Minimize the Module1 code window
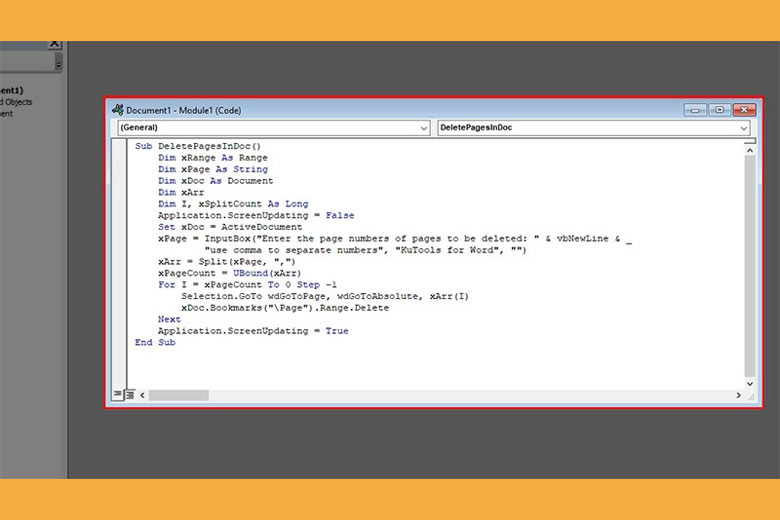780x520 pixels. pyautogui.click(x=694, y=110)
